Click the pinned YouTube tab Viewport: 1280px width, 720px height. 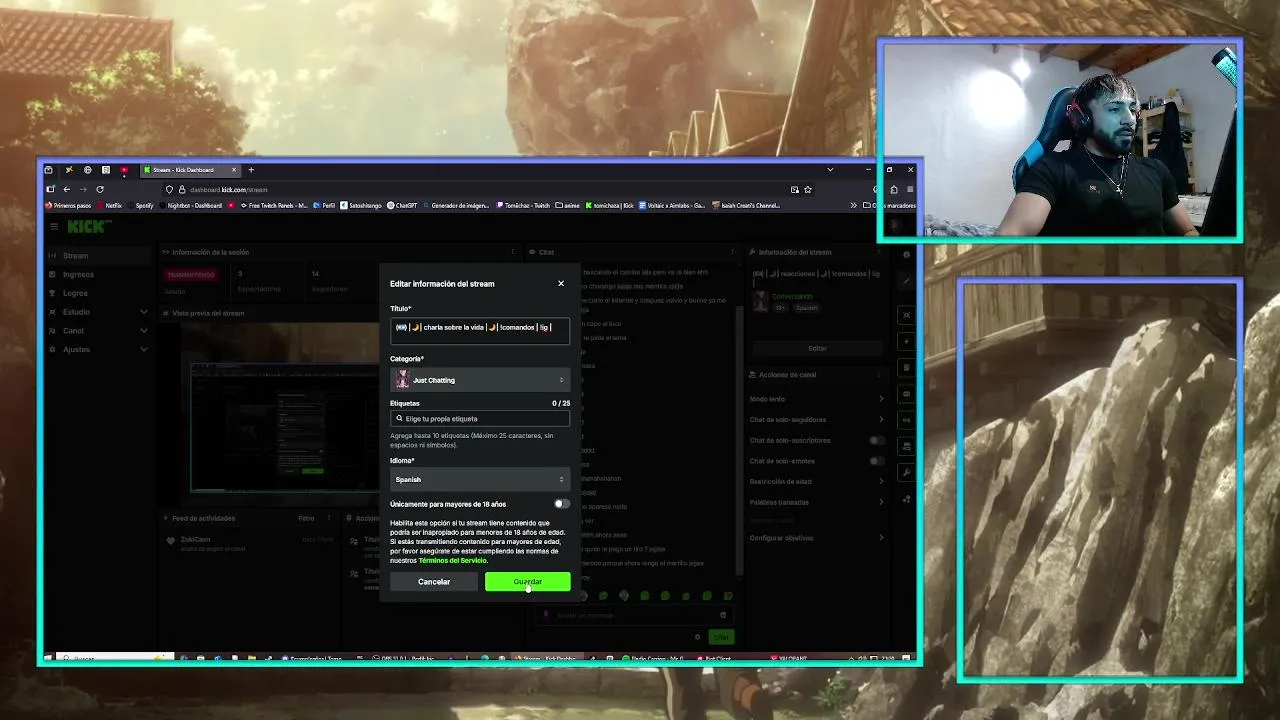[x=124, y=170]
